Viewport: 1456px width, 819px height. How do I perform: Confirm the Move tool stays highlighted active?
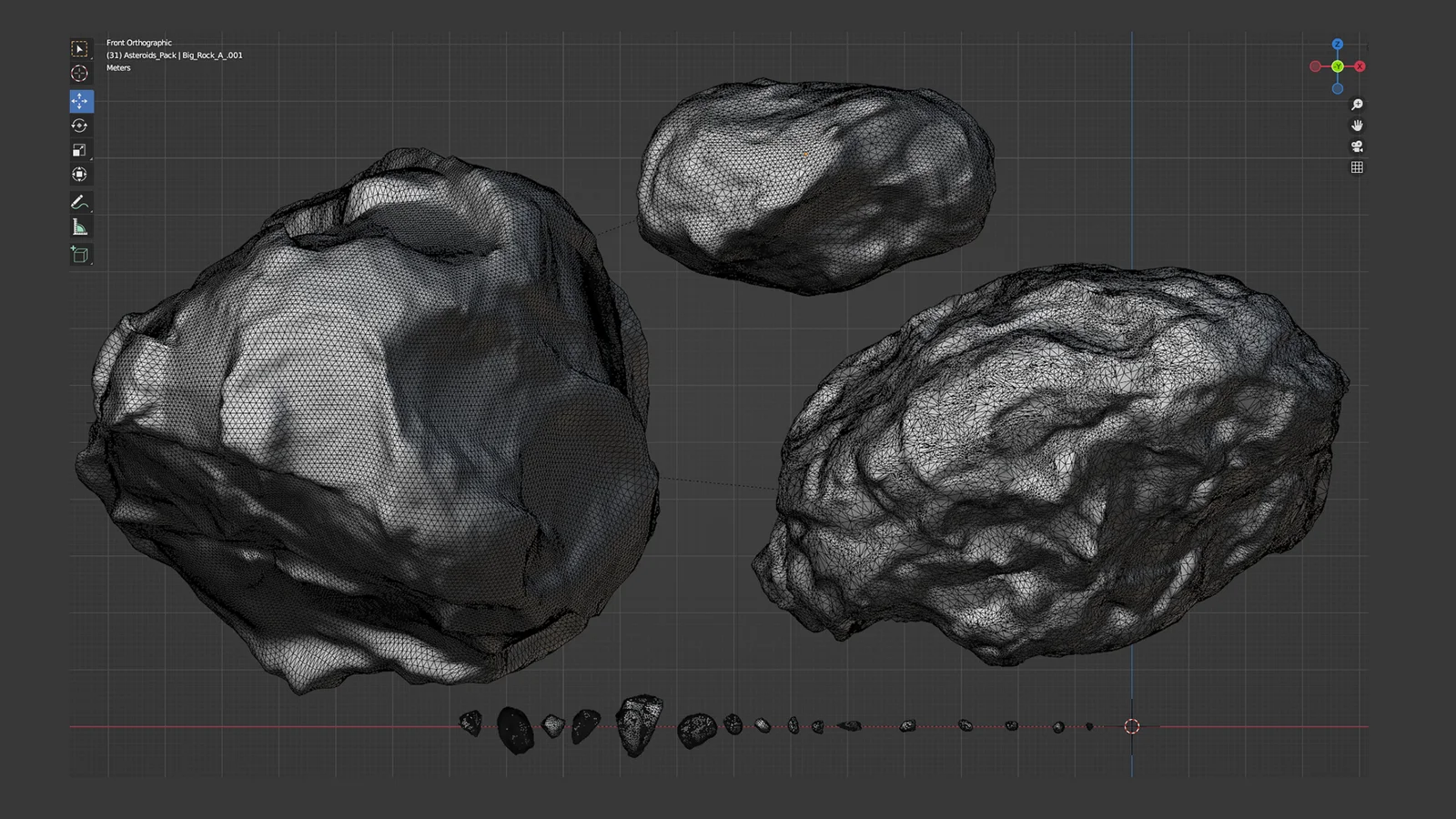pyautogui.click(x=80, y=102)
